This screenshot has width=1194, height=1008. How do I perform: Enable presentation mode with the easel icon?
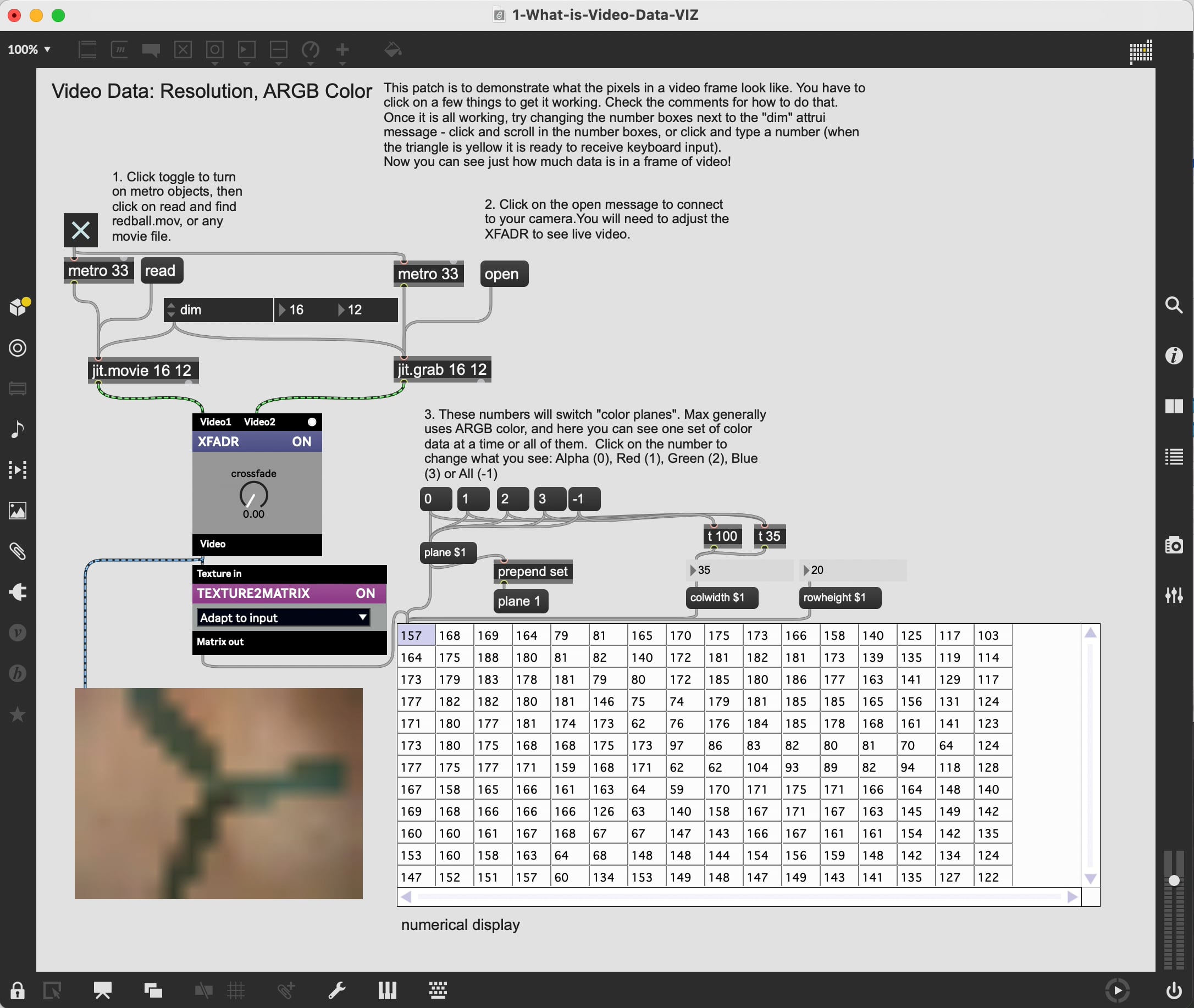103,991
